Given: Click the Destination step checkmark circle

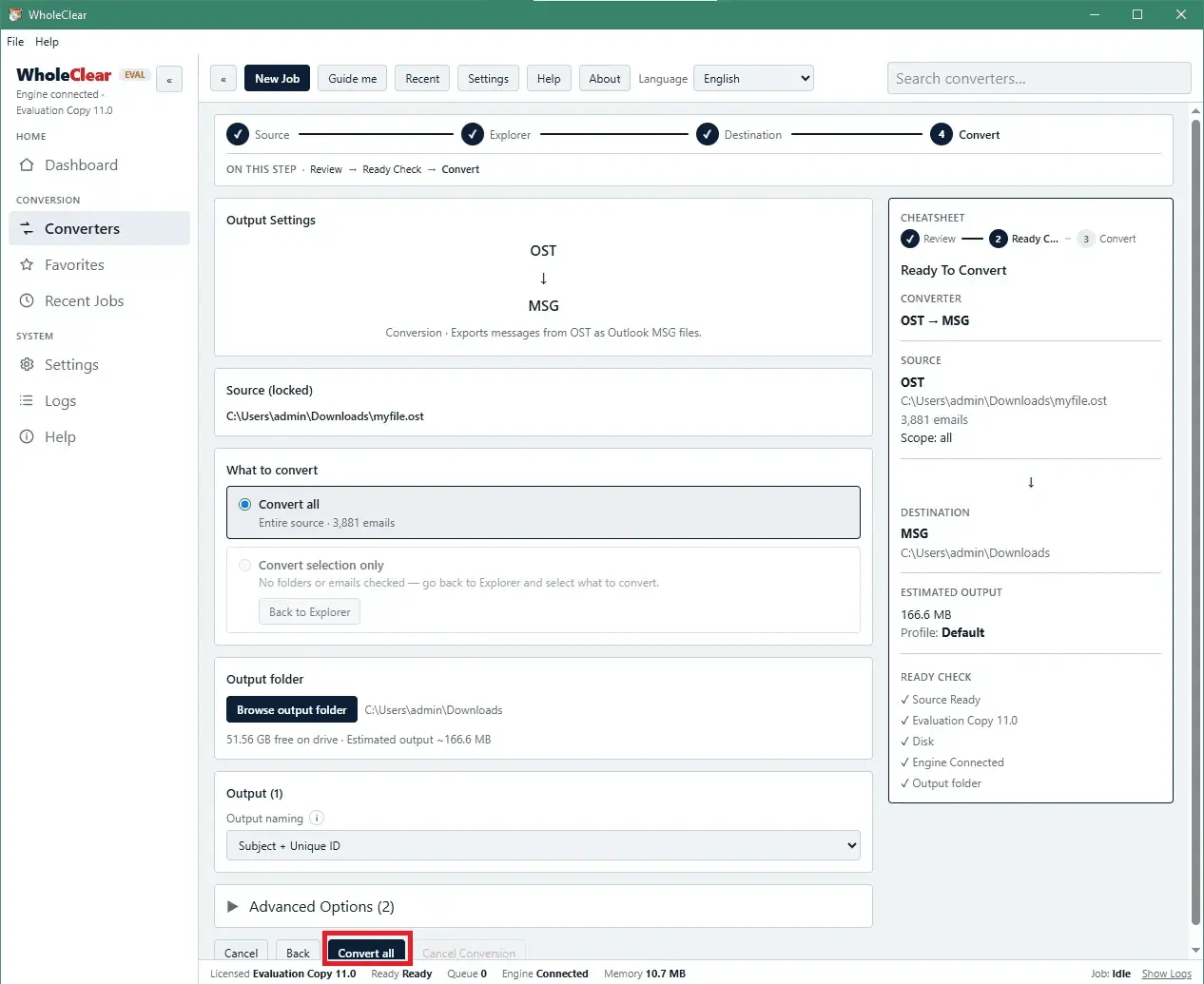Looking at the screenshot, I should pos(708,135).
